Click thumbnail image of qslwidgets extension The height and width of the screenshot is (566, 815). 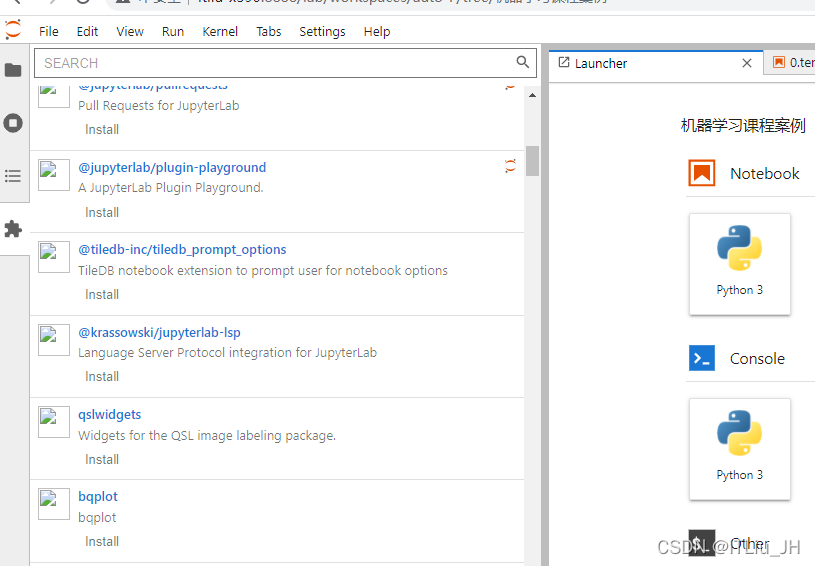point(54,422)
